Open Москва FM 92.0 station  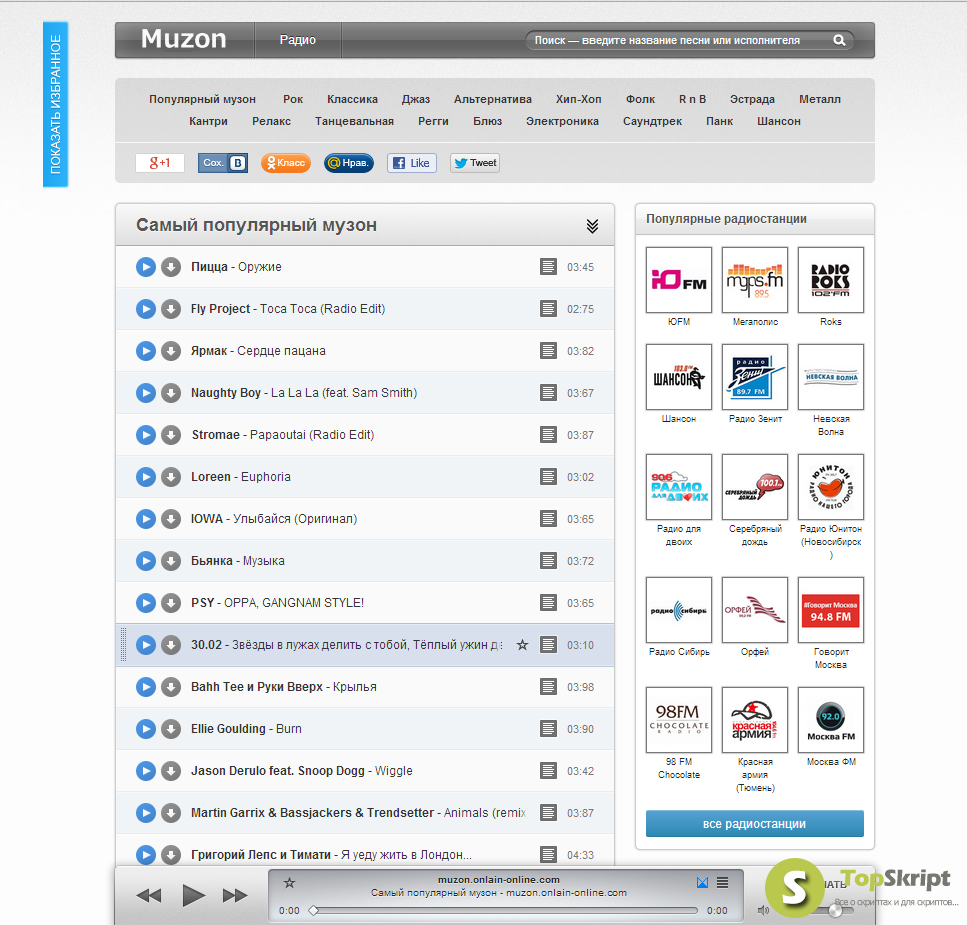[831, 720]
